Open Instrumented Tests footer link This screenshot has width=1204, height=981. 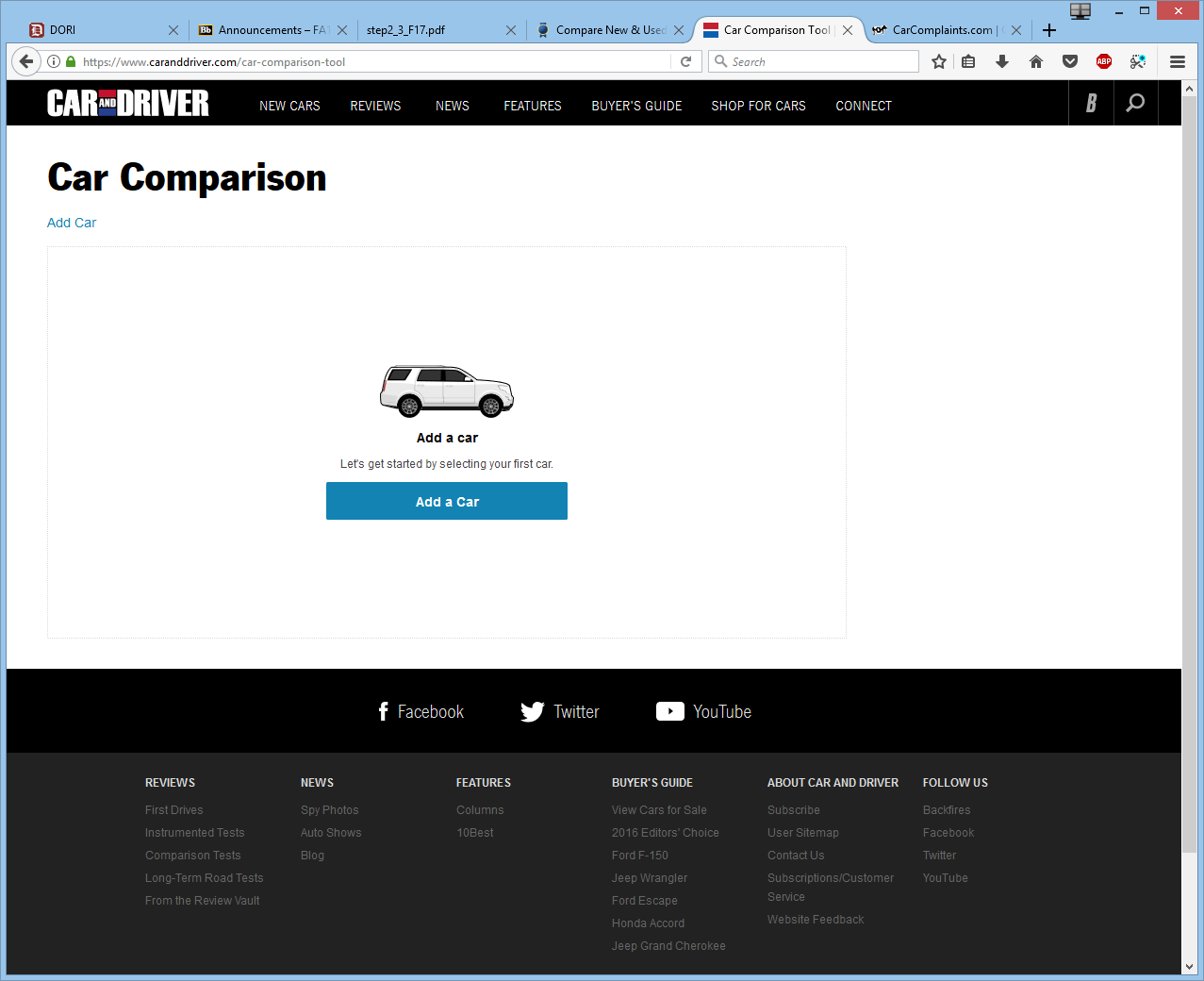point(194,833)
